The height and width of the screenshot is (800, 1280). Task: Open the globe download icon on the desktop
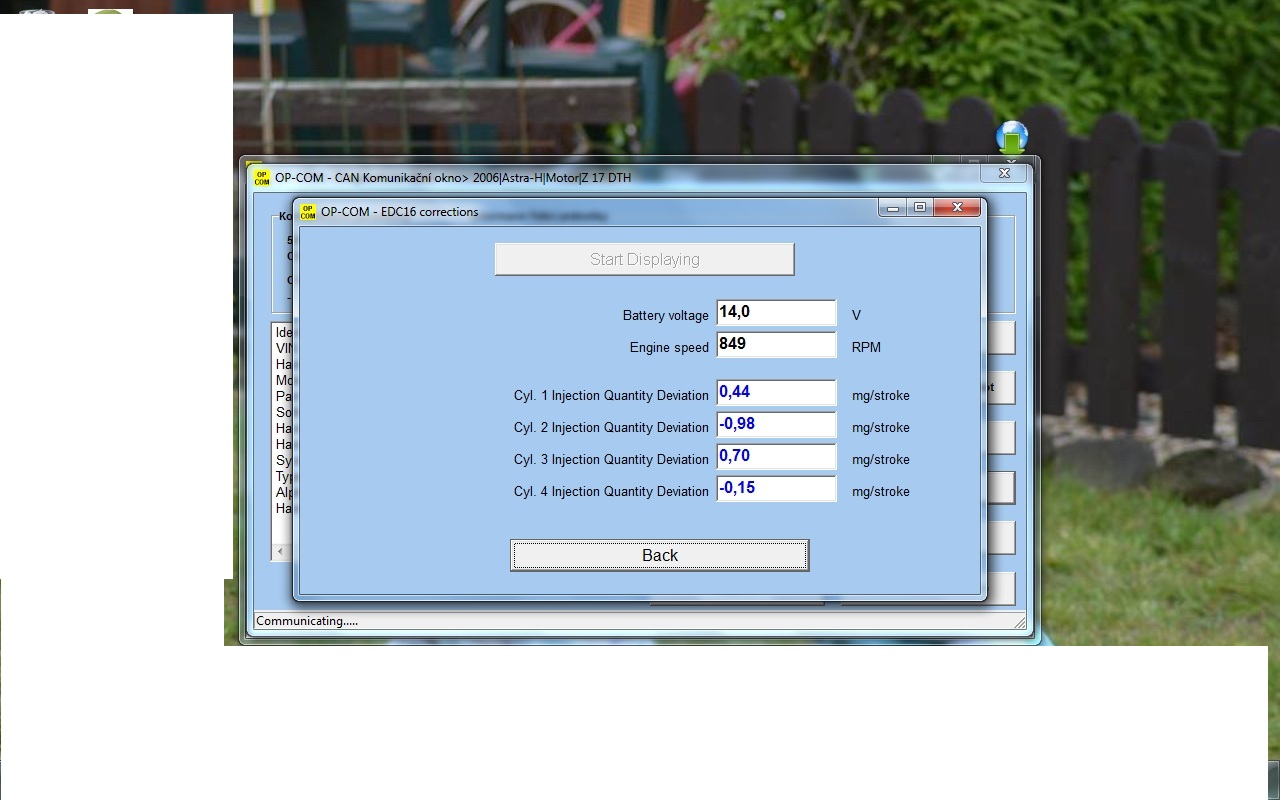point(1012,138)
